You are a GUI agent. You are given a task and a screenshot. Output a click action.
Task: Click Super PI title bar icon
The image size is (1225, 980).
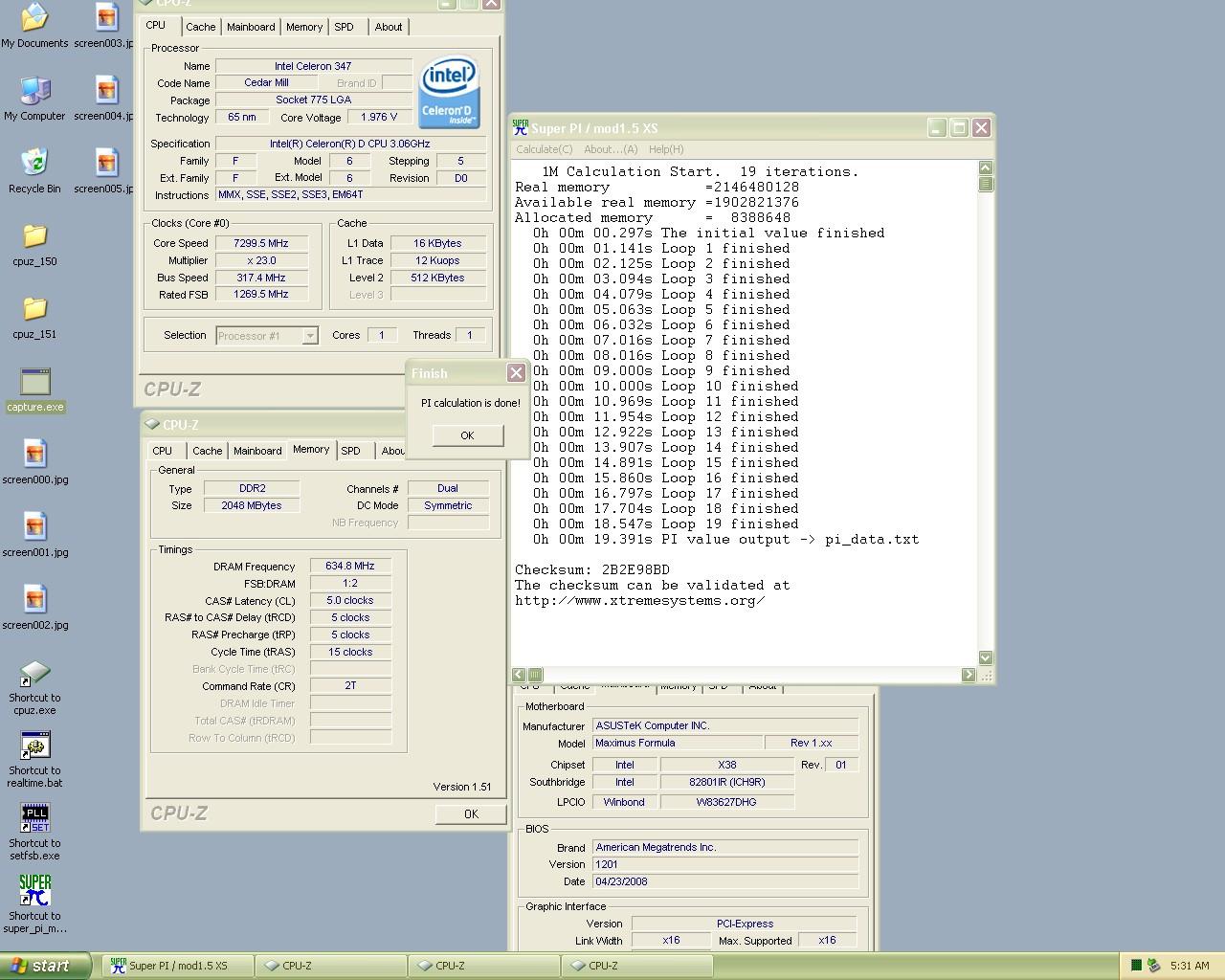tap(521, 127)
